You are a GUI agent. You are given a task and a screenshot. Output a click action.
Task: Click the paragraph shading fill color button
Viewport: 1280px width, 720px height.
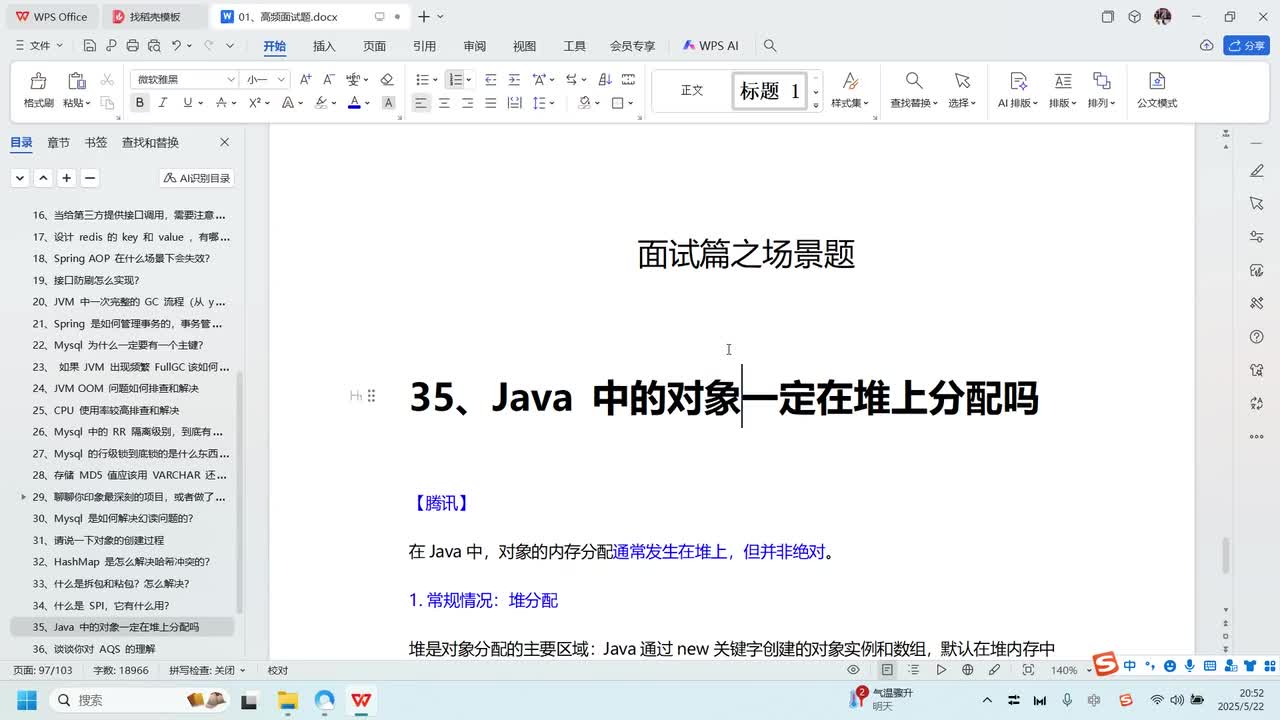click(x=585, y=103)
